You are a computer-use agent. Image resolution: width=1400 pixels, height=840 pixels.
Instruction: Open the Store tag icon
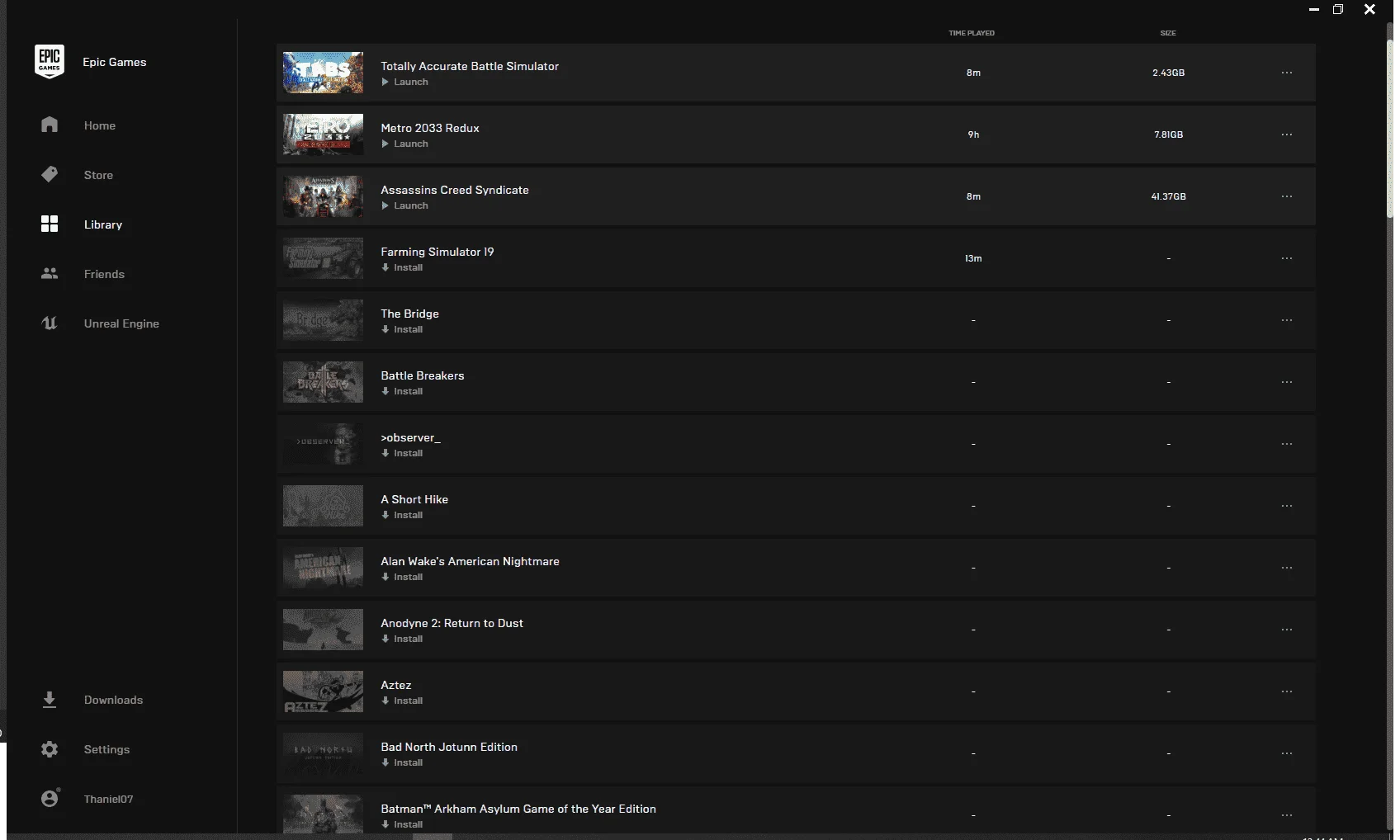(50, 174)
